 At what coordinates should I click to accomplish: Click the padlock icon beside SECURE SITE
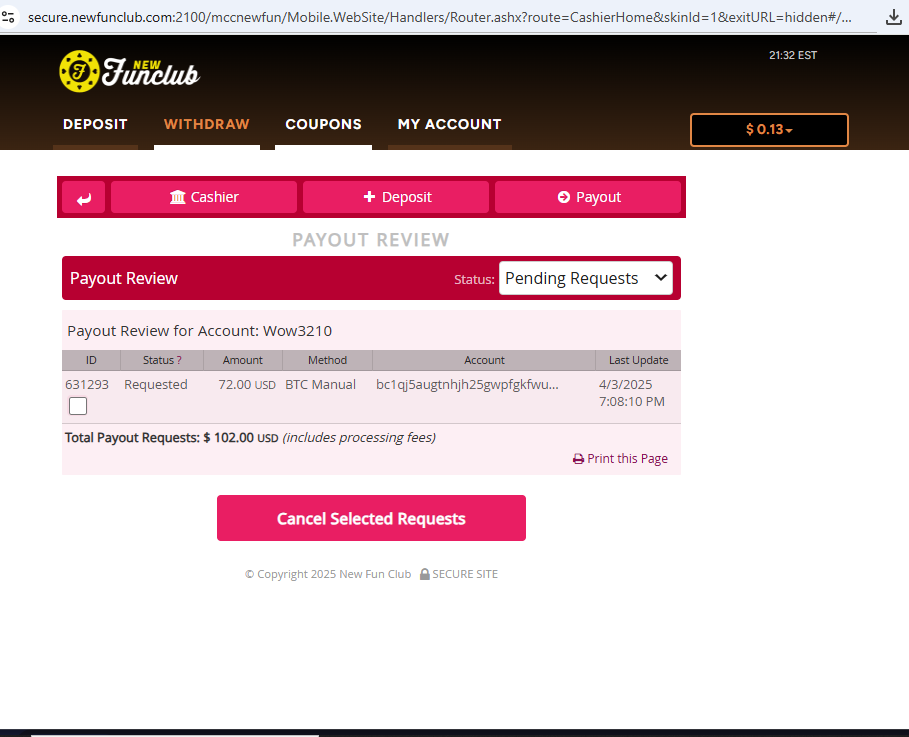(424, 574)
